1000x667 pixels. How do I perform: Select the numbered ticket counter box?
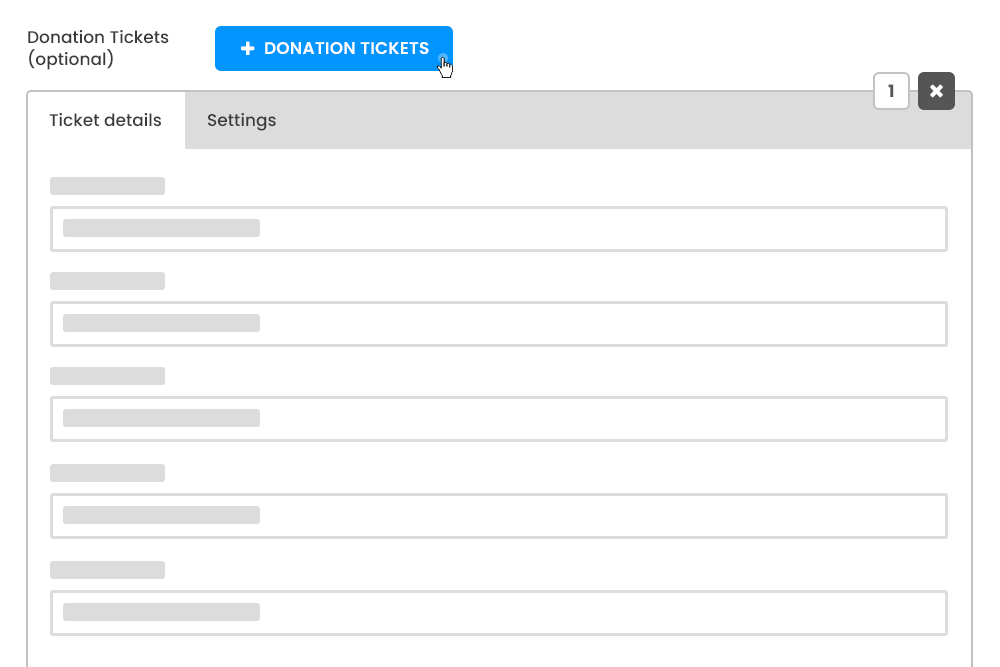pyautogui.click(x=891, y=91)
